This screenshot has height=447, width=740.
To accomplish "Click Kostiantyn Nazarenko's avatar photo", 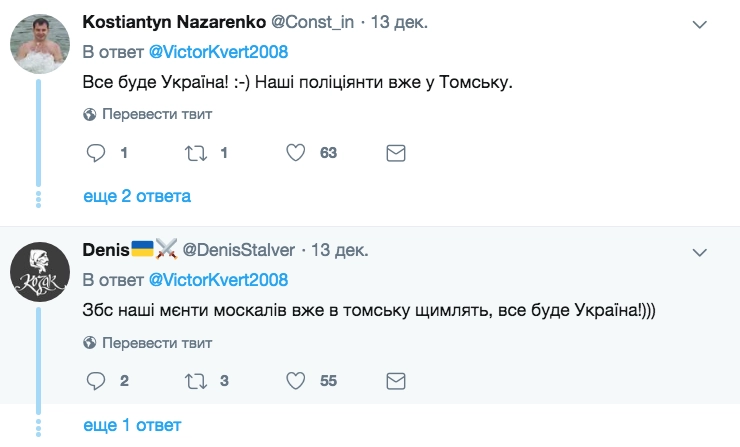I will [39, 42].
